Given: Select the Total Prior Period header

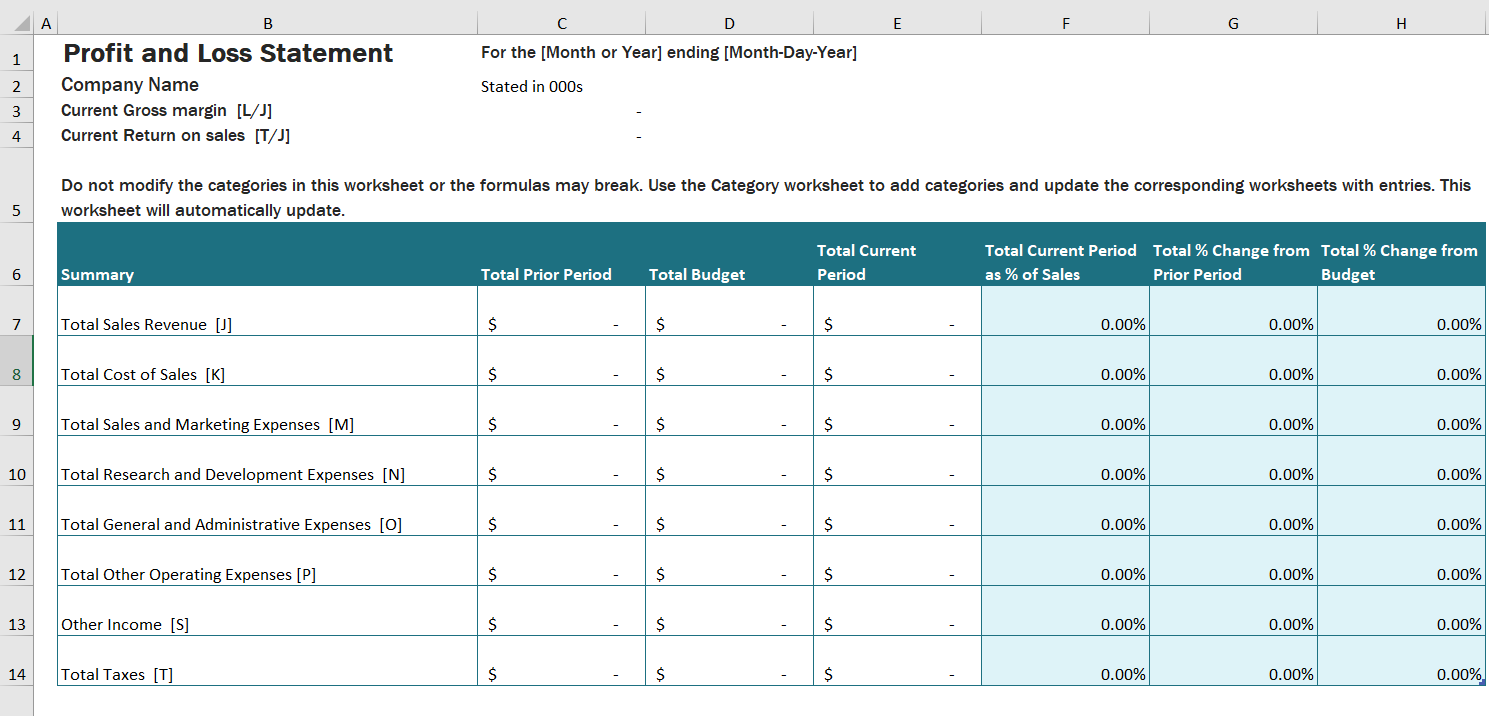Looking at the screenshot, I should coord(562,254).
